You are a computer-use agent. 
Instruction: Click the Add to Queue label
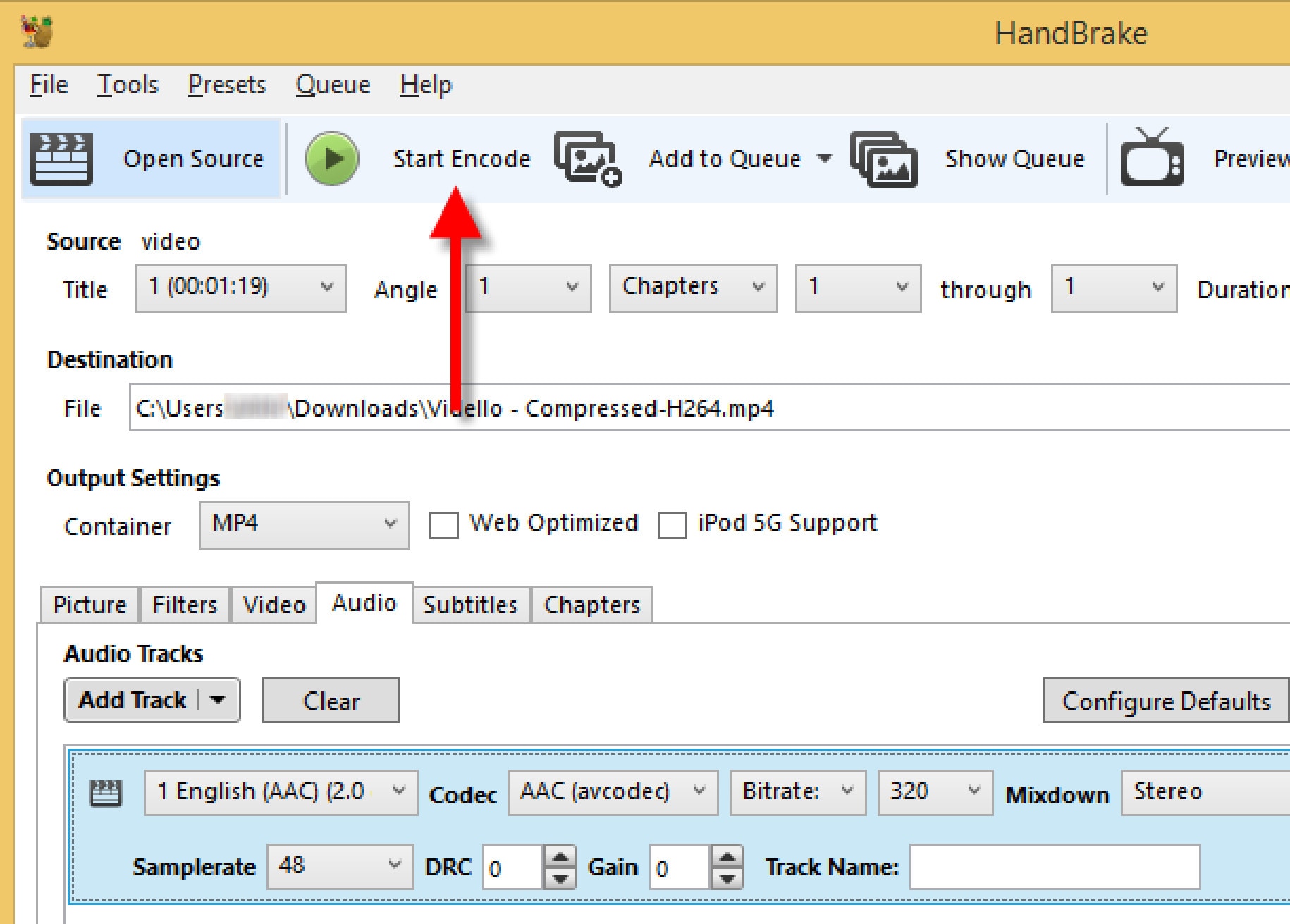[x=725, y=159]
